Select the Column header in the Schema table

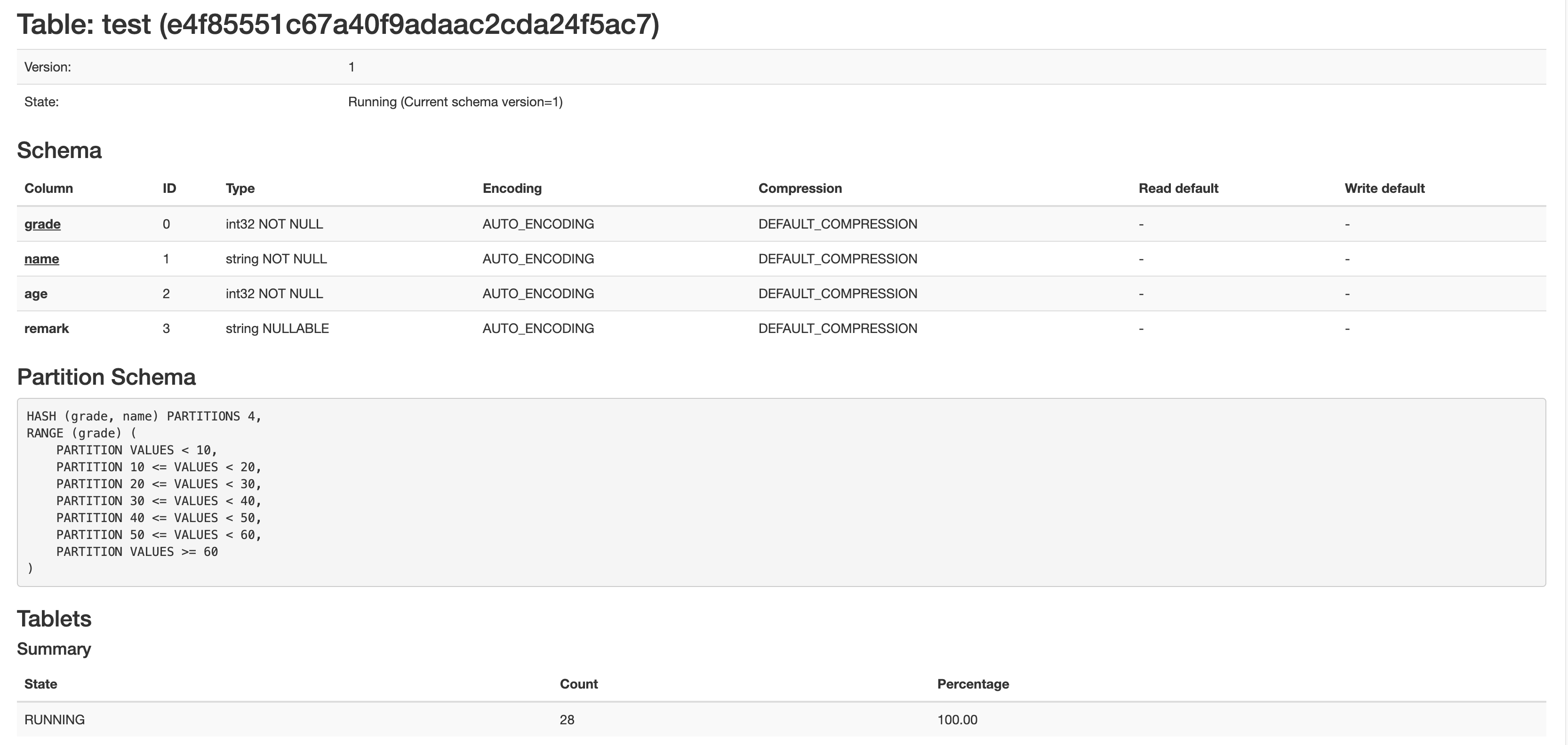click(48, 188)
